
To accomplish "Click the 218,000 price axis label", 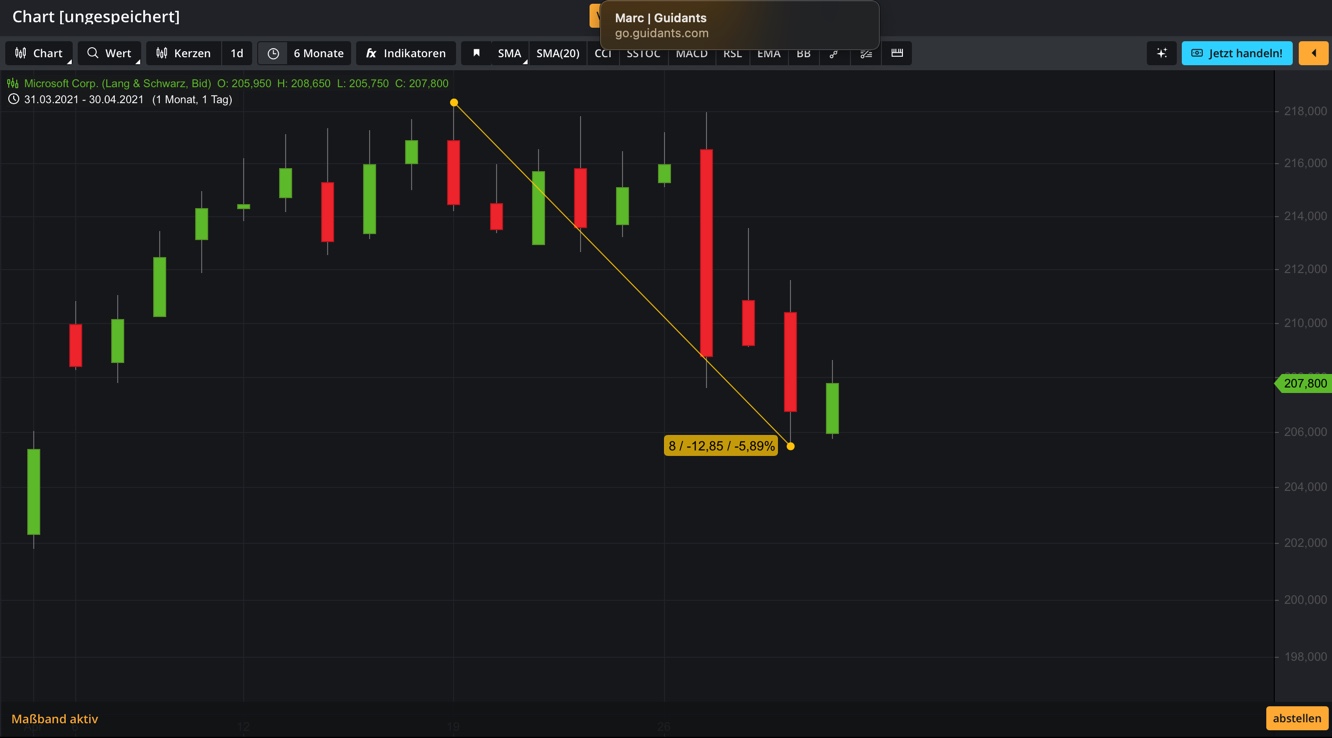I will [x=1305, y=111].
